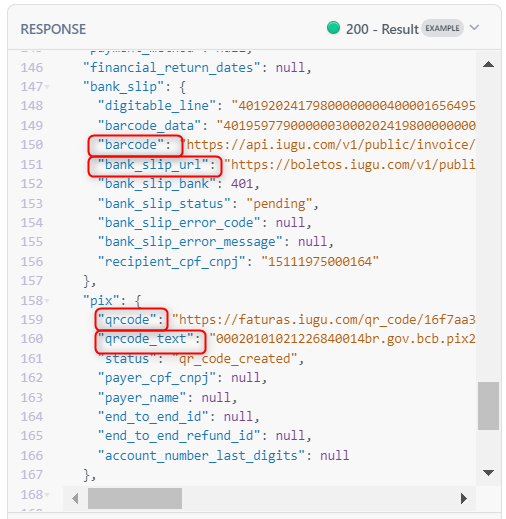The image size is (506, 519).
Task: Click the "bank_slip_url" key
Action: coord(153,165)
